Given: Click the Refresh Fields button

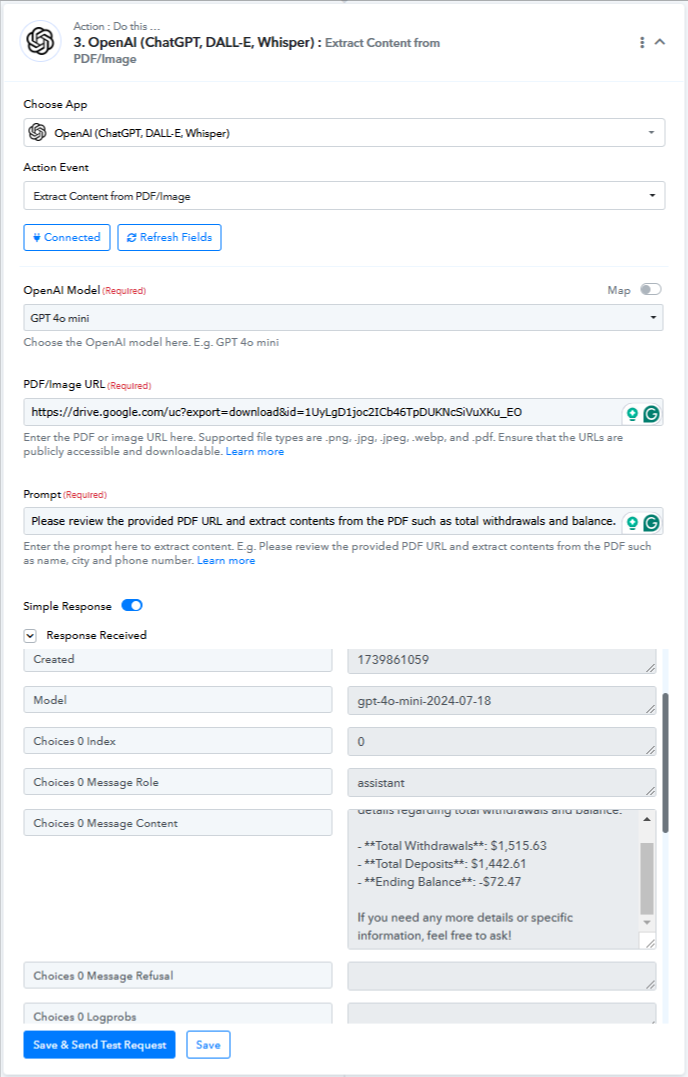Looking at the screenshot, I should coord(169,238).
